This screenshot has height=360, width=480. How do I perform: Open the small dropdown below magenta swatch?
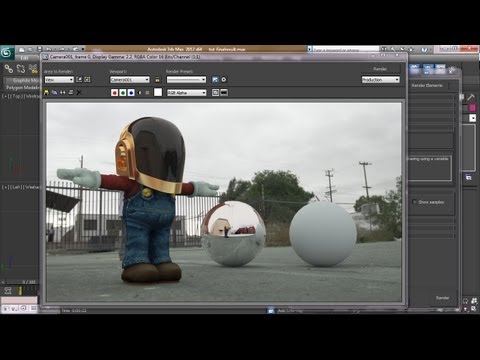point(472,118)
